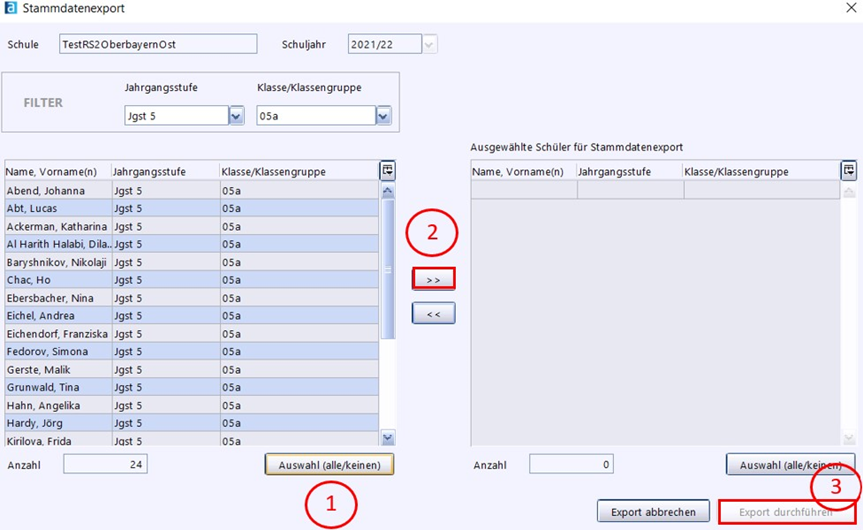
Task: Click the app logo icon in title bar
Action: click(x=9, y=8)
